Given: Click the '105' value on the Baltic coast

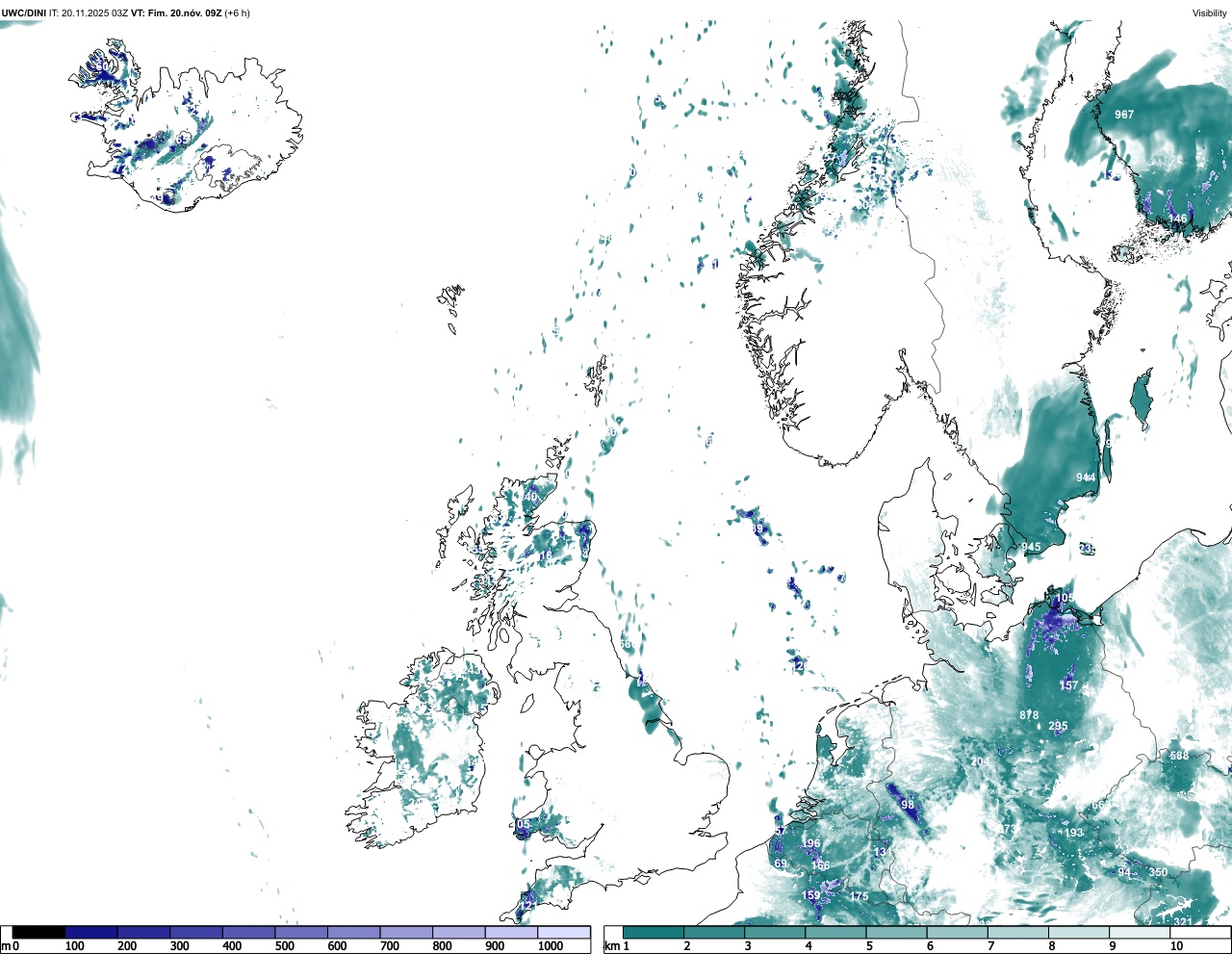Looking at the screenshot, I should (1064, 599).
